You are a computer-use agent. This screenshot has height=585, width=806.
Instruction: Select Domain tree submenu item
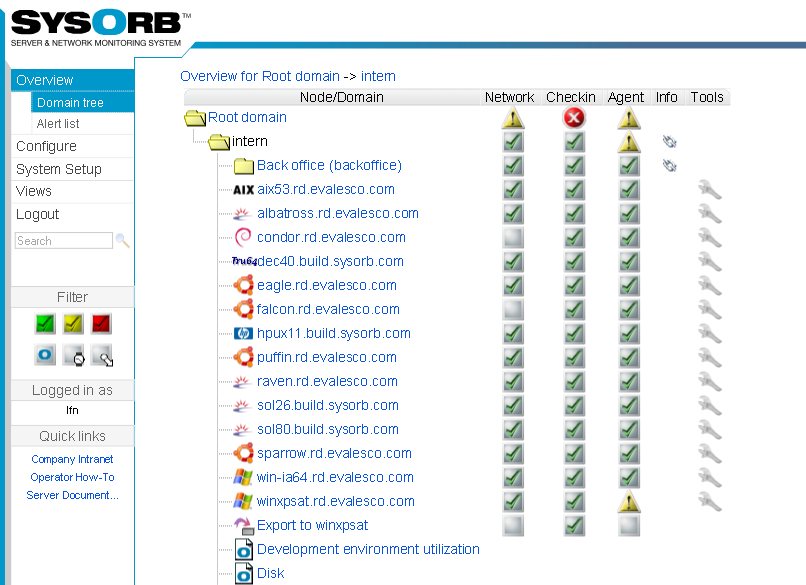pos(83,102)
